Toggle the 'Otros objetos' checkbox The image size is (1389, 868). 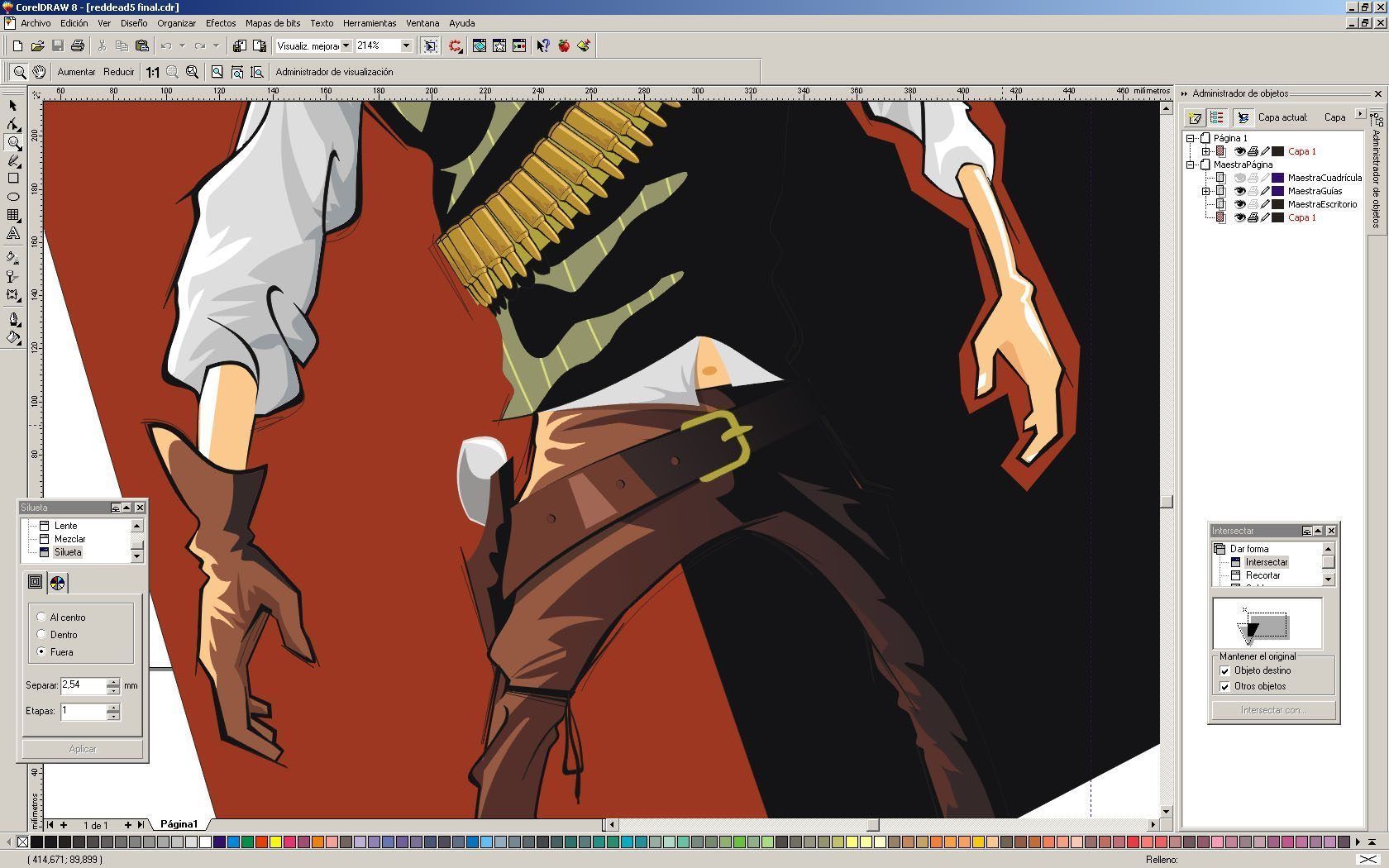pos(1224,686)
